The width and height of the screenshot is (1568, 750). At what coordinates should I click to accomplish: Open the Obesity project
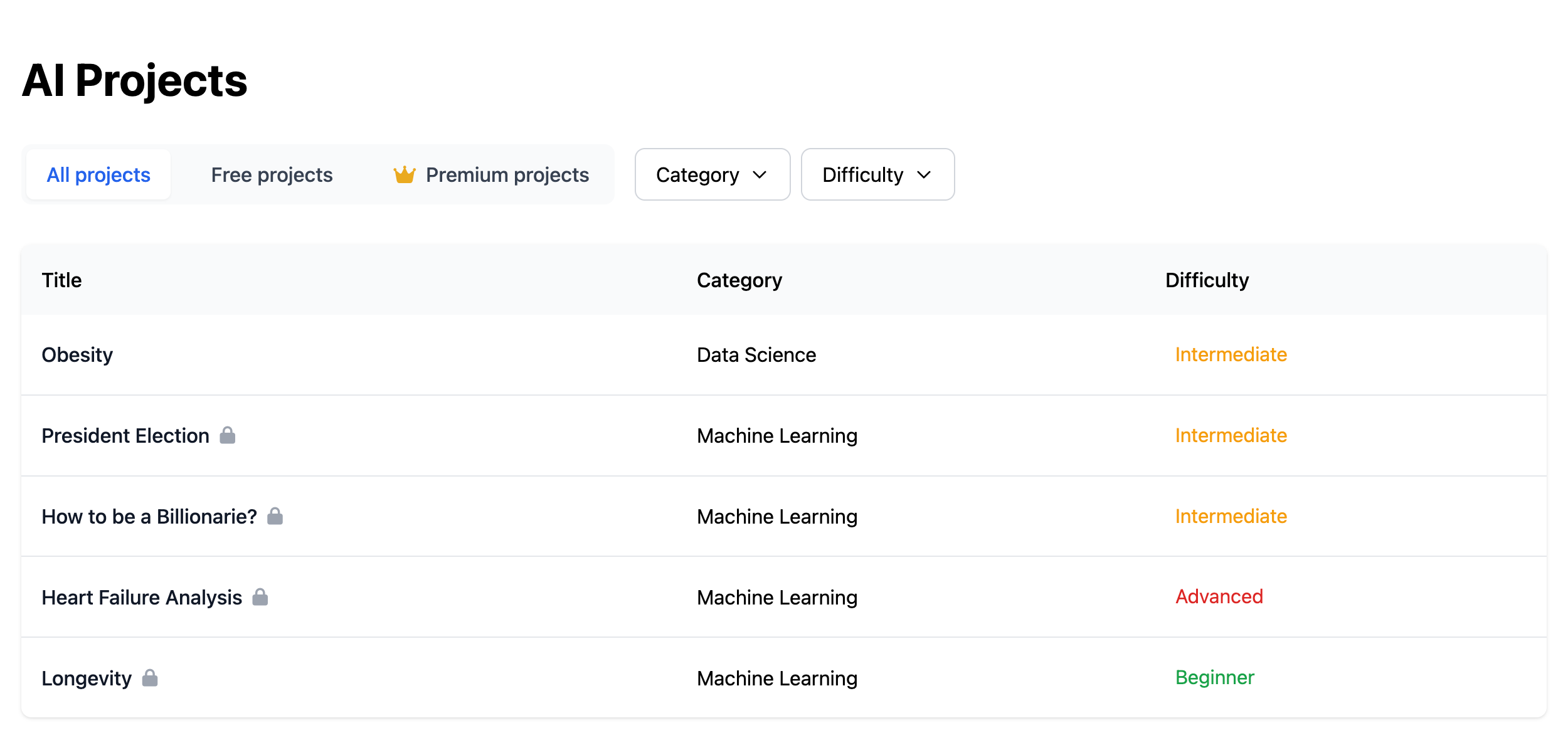(x=77, y=355)
